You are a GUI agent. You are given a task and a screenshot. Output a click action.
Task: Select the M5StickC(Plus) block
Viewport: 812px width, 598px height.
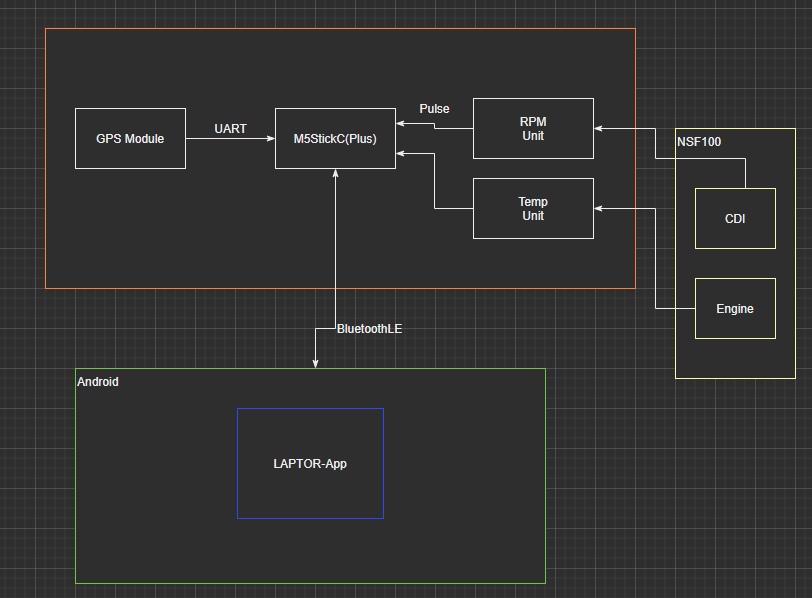tap(335, 138)
